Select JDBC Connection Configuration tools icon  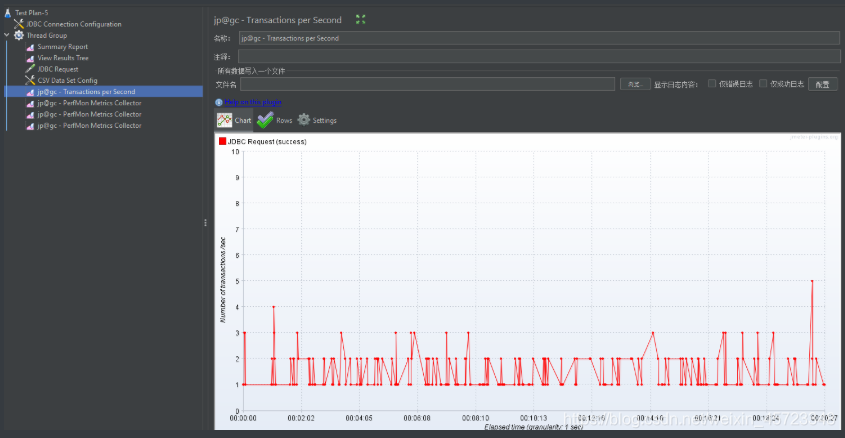click(19, 24)
